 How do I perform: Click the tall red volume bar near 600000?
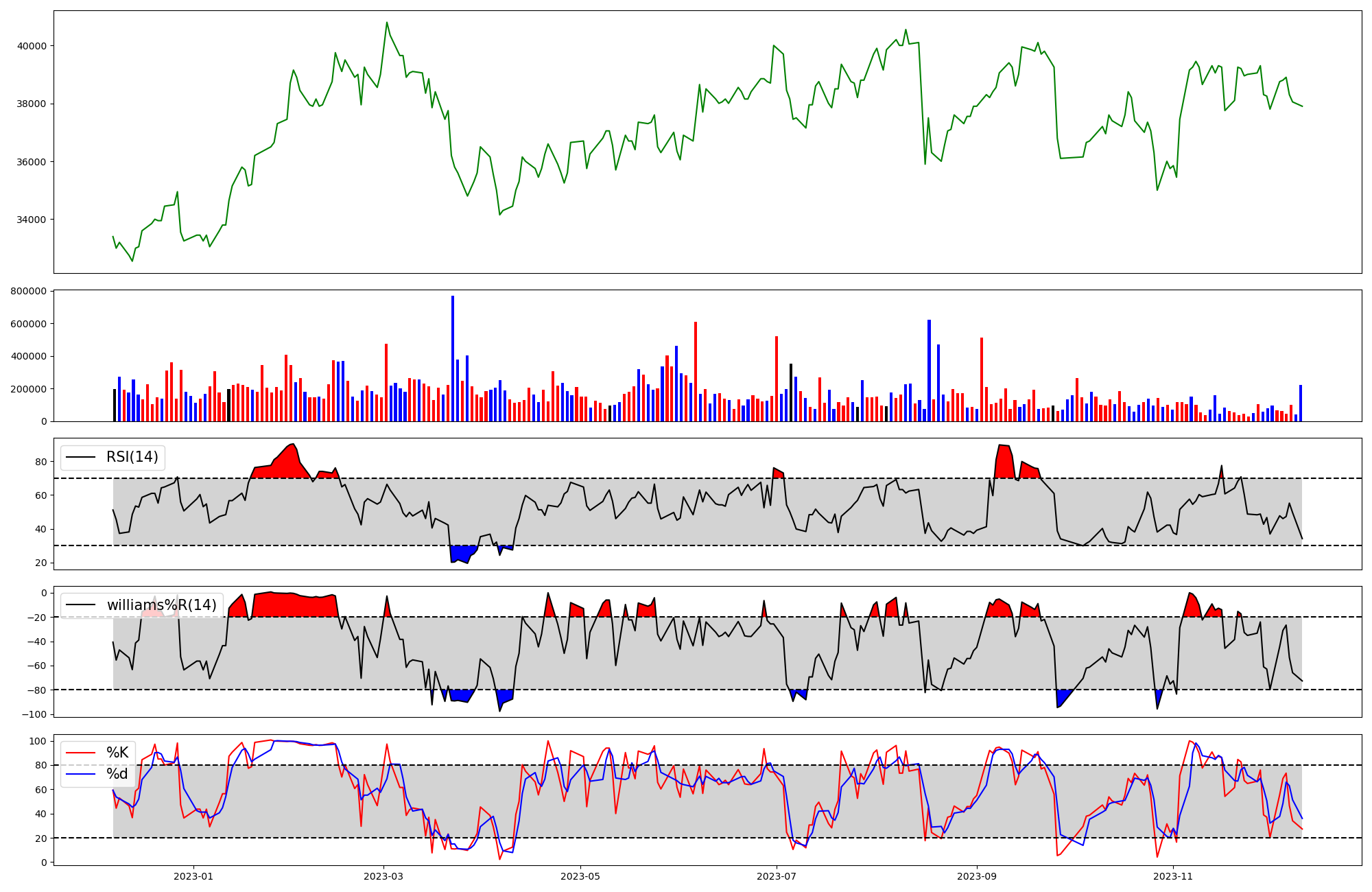(x=696, y=371)
